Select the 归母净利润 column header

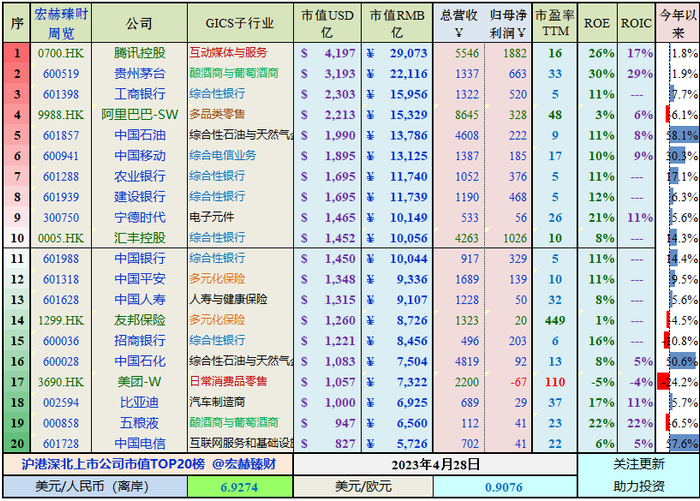508,23
